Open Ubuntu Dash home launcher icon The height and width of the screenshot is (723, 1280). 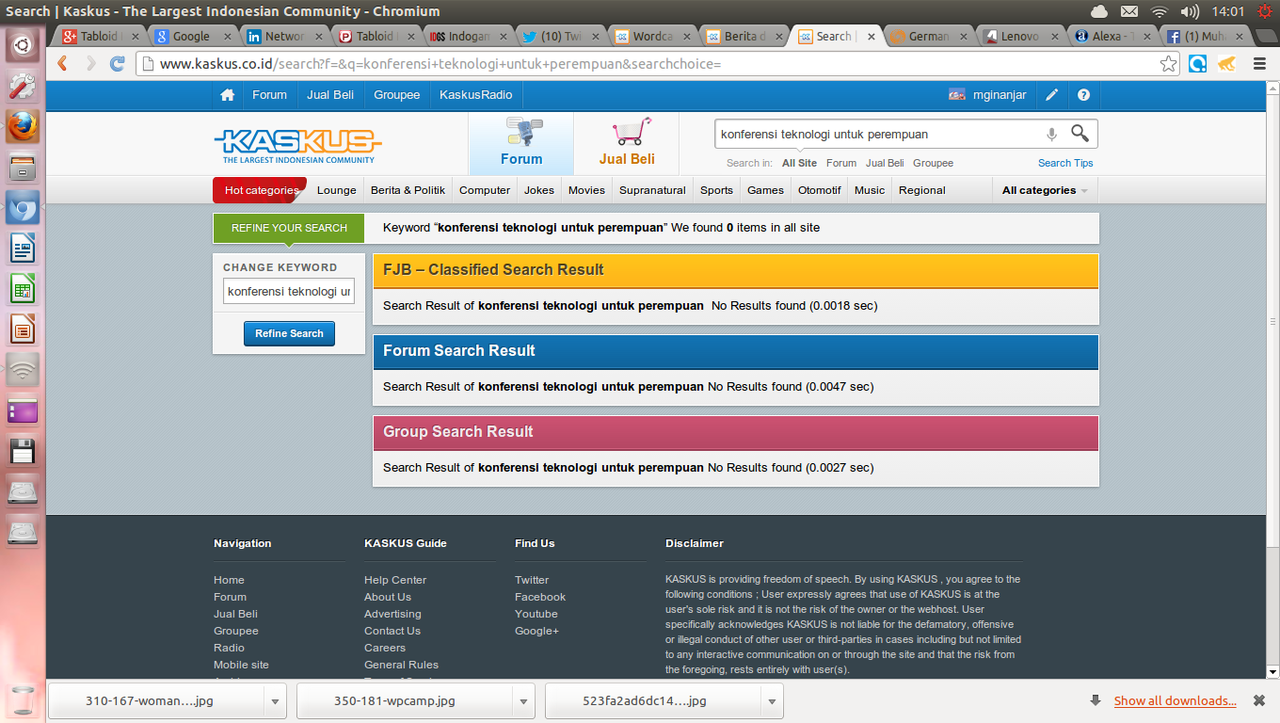pos(23,43)
